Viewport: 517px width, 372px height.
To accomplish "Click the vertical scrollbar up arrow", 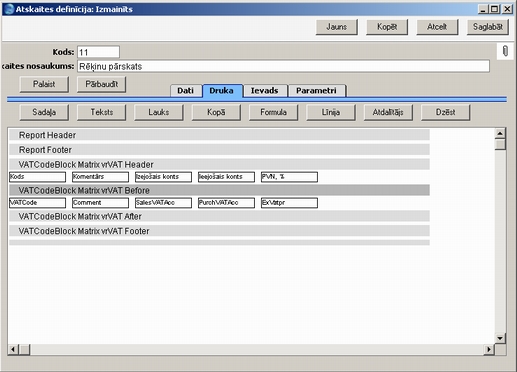I will (x=500, y=134).
